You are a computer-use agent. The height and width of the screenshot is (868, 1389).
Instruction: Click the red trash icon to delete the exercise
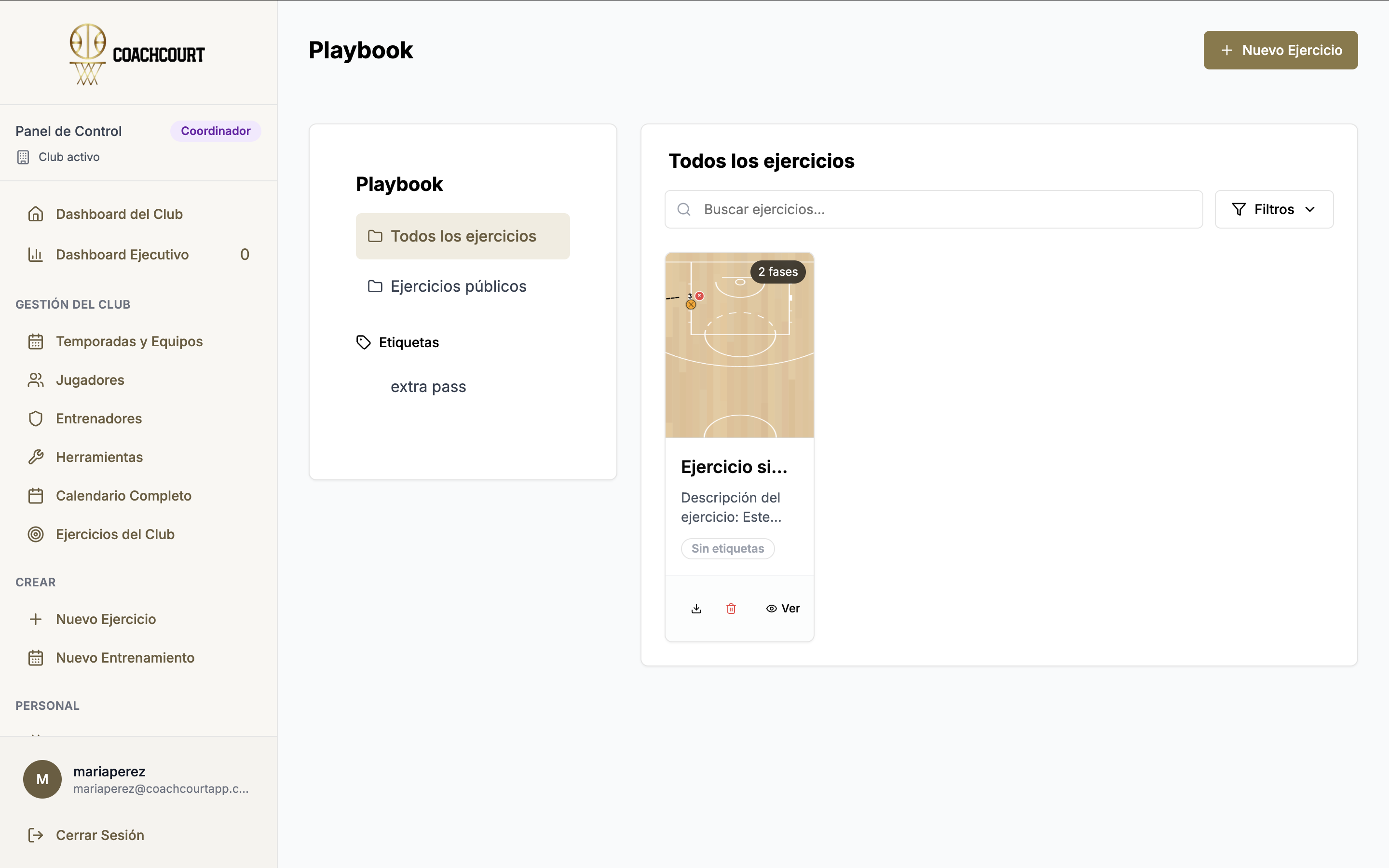pos(731,608)
